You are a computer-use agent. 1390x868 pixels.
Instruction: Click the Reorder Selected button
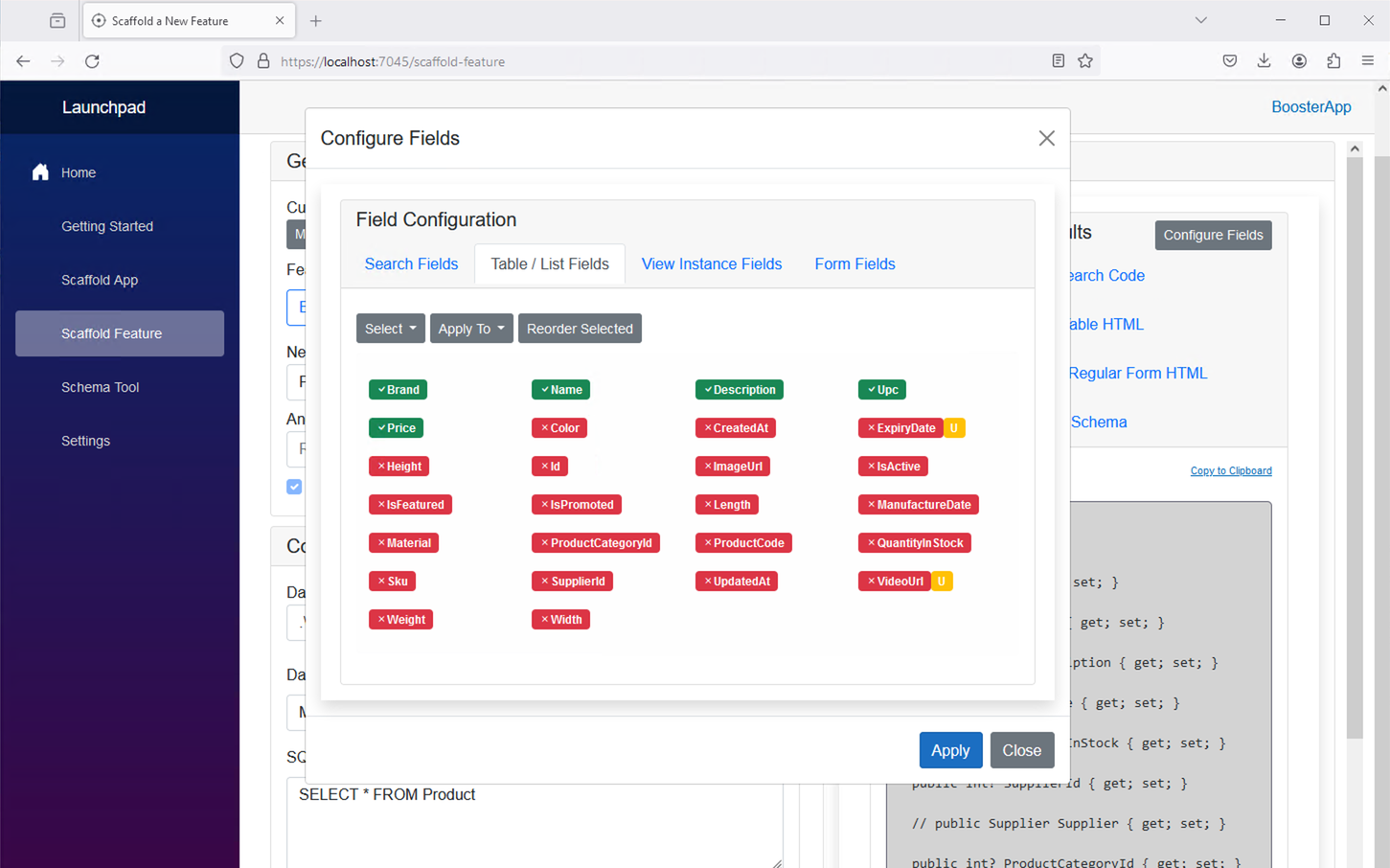(x=580, y=329)
